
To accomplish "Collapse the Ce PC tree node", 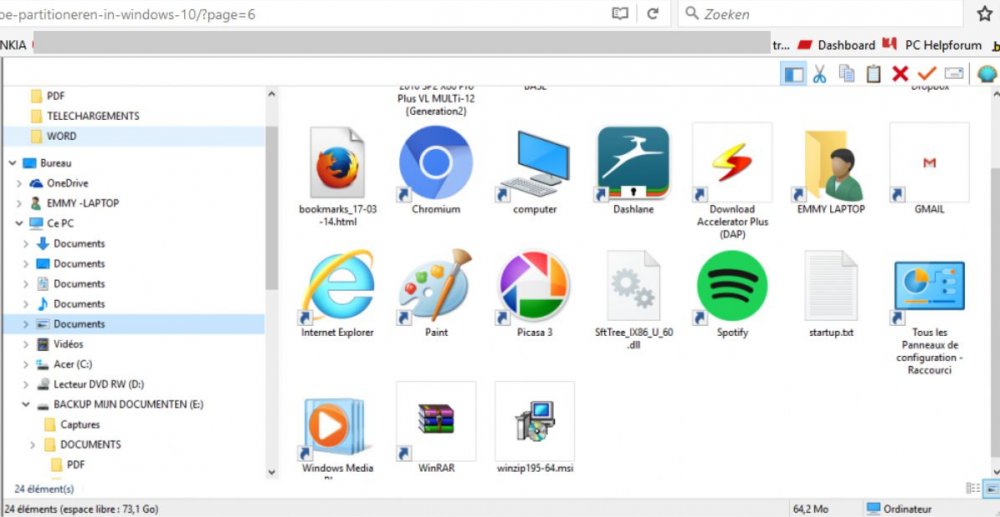I will click(x=19, y=224).
